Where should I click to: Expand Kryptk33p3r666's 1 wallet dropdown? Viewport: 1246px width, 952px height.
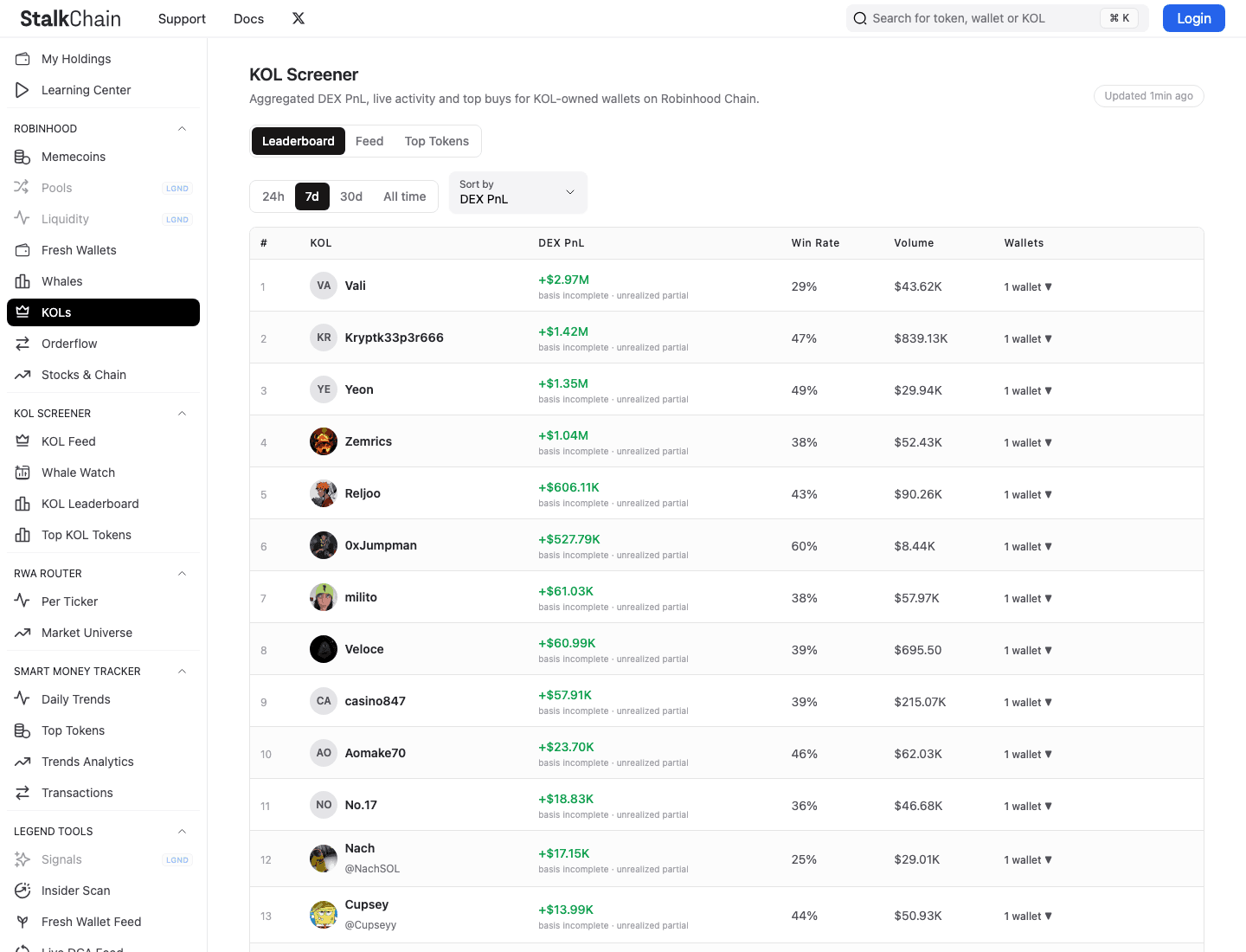[x=1028, y=339]
